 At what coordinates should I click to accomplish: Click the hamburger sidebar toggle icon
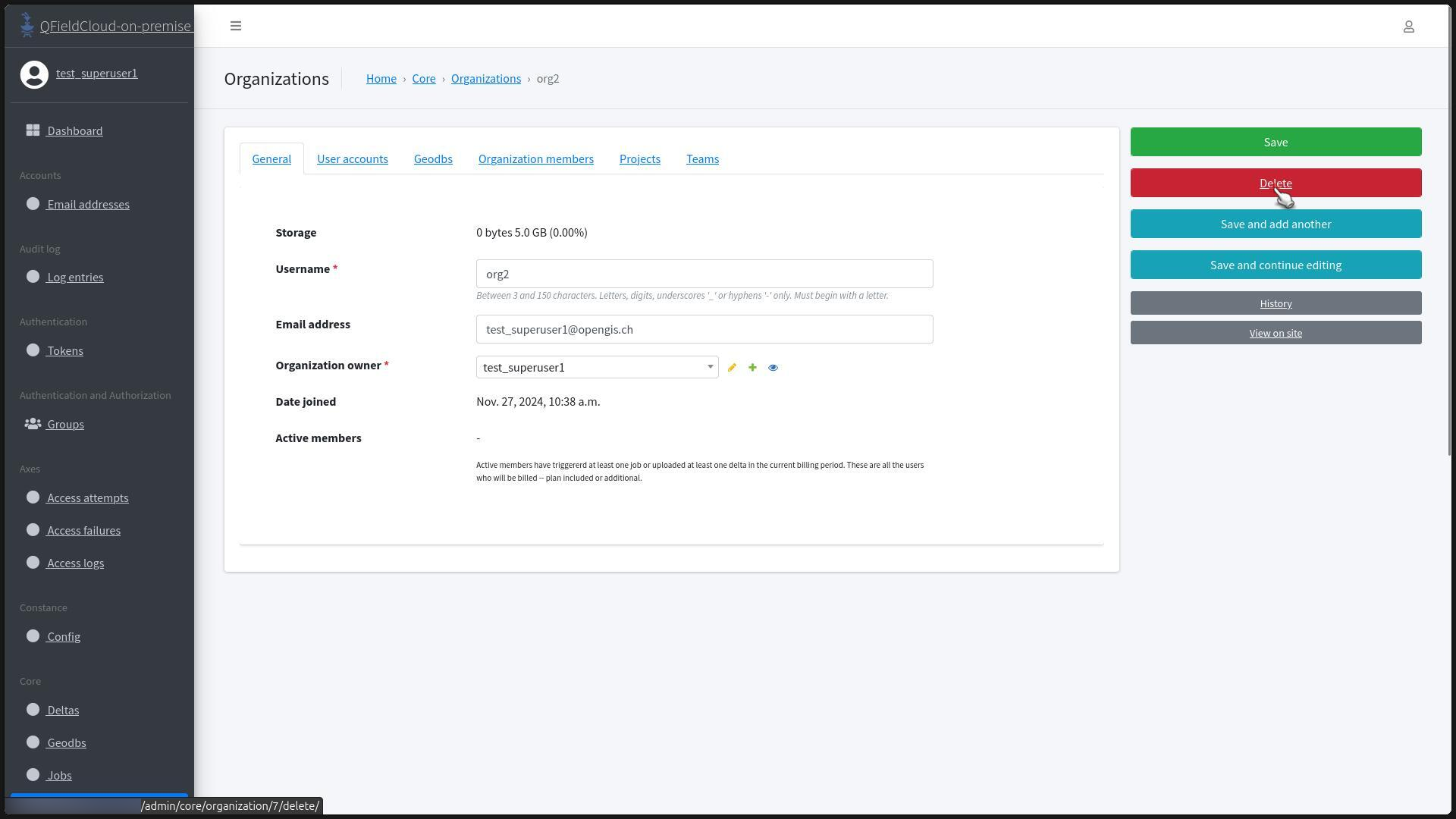[236, 26]
